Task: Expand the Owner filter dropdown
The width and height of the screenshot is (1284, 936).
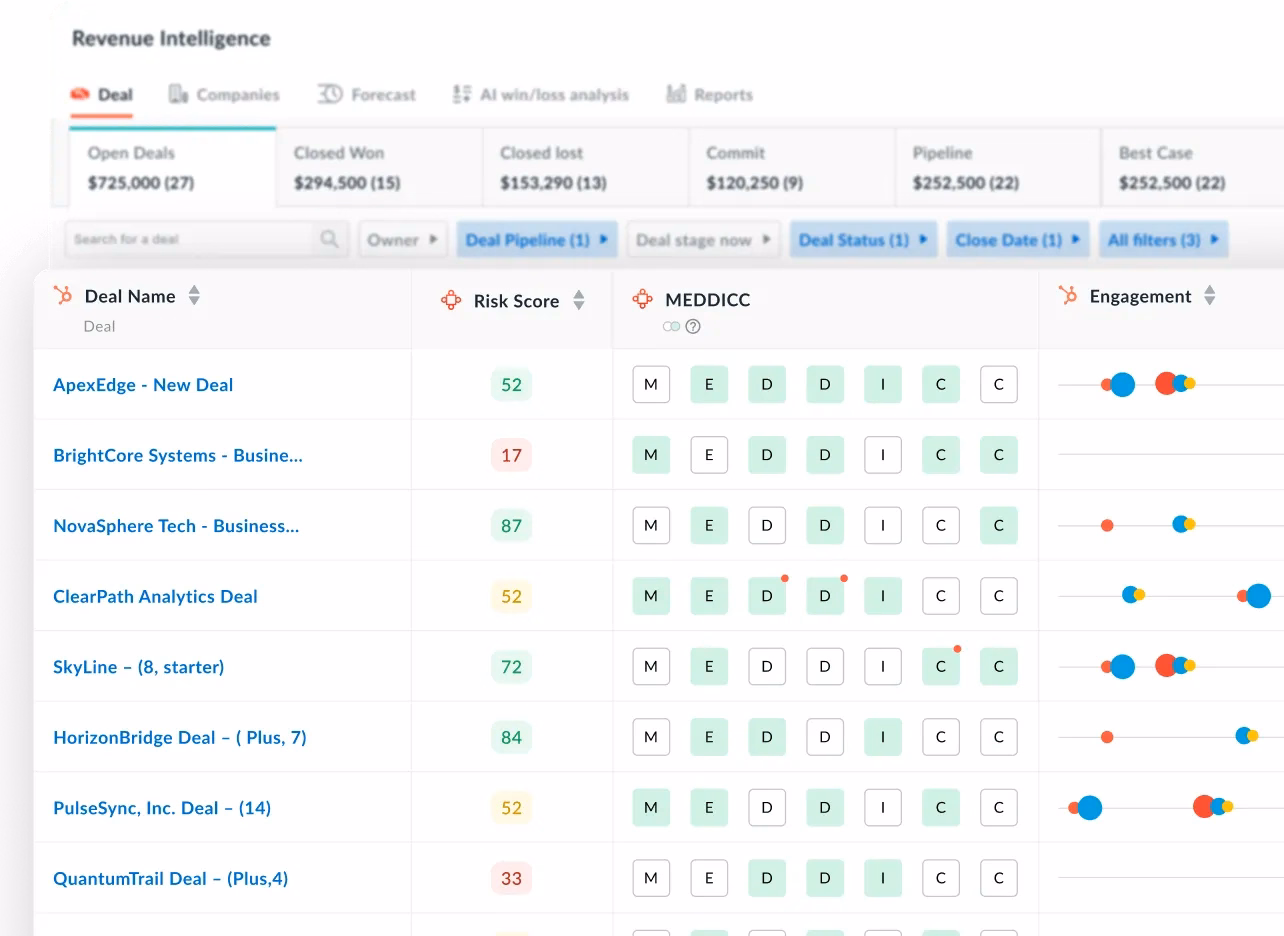Action: coord(402,240)
